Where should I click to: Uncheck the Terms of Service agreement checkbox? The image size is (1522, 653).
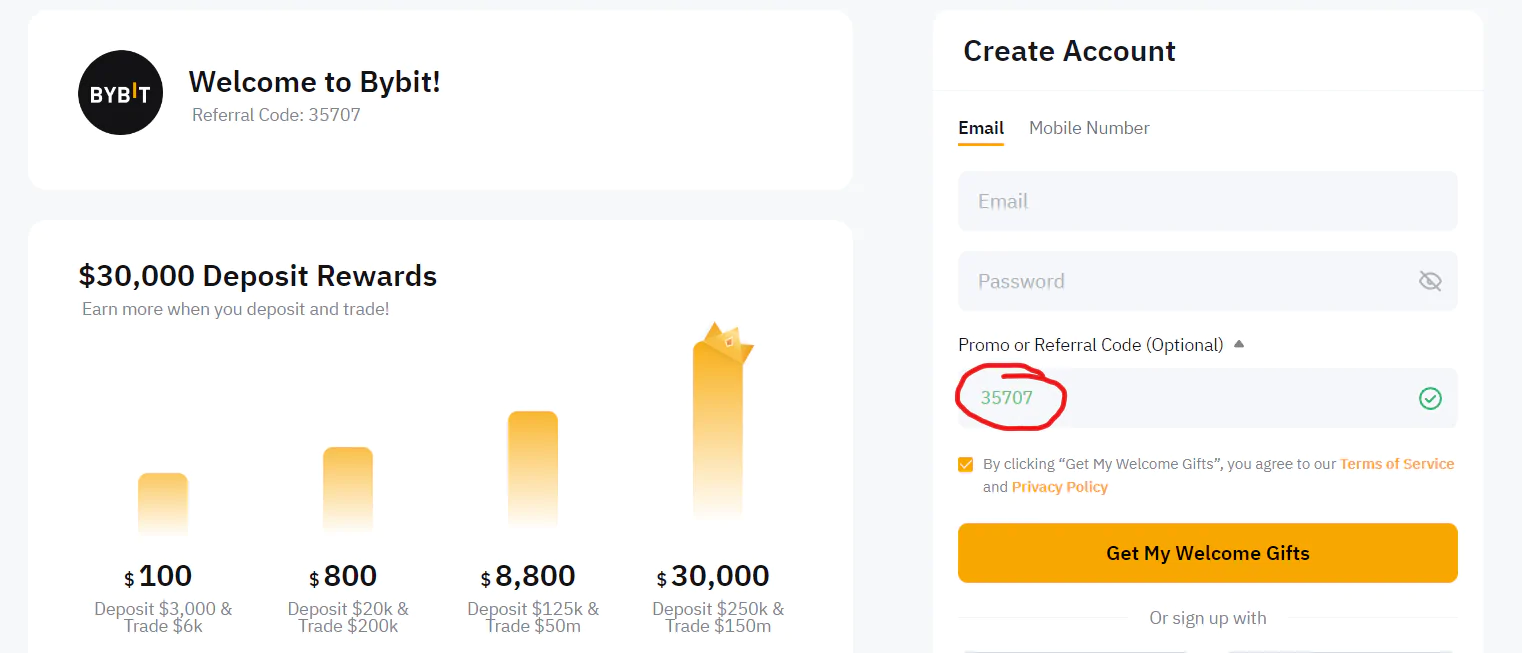965,464
